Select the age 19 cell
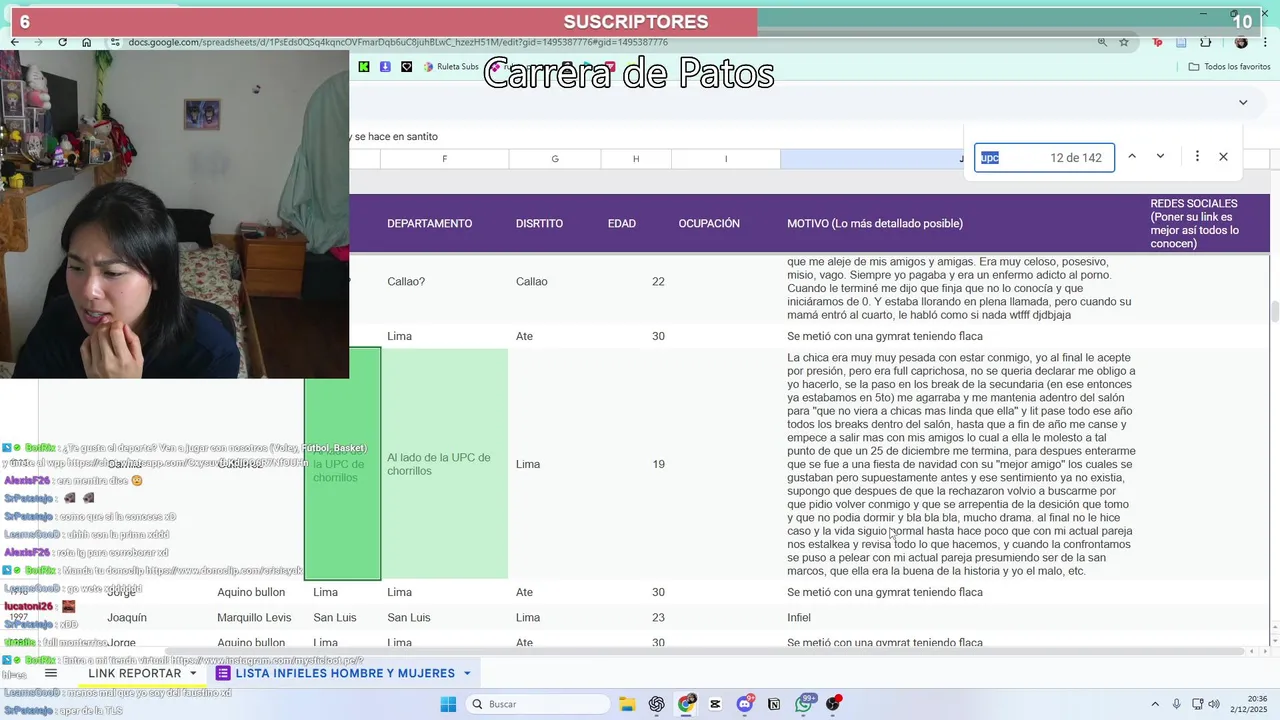1280x720 pixels. tap(636, 464)
